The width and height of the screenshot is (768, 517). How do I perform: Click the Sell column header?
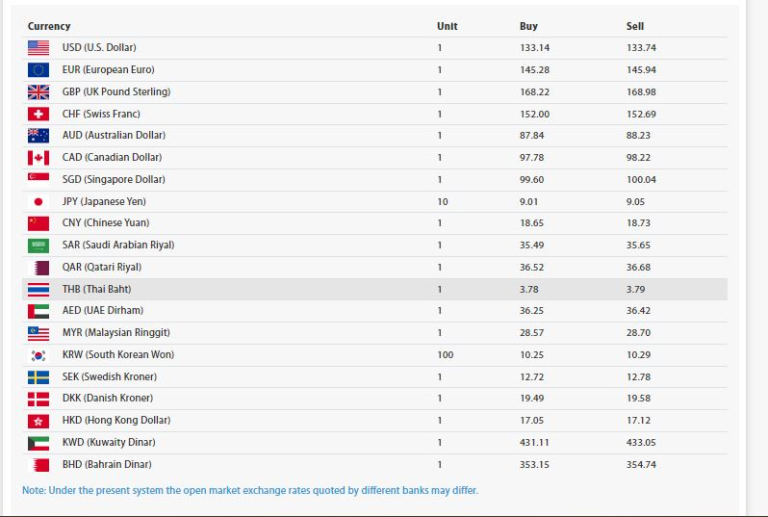coord(635,26)
